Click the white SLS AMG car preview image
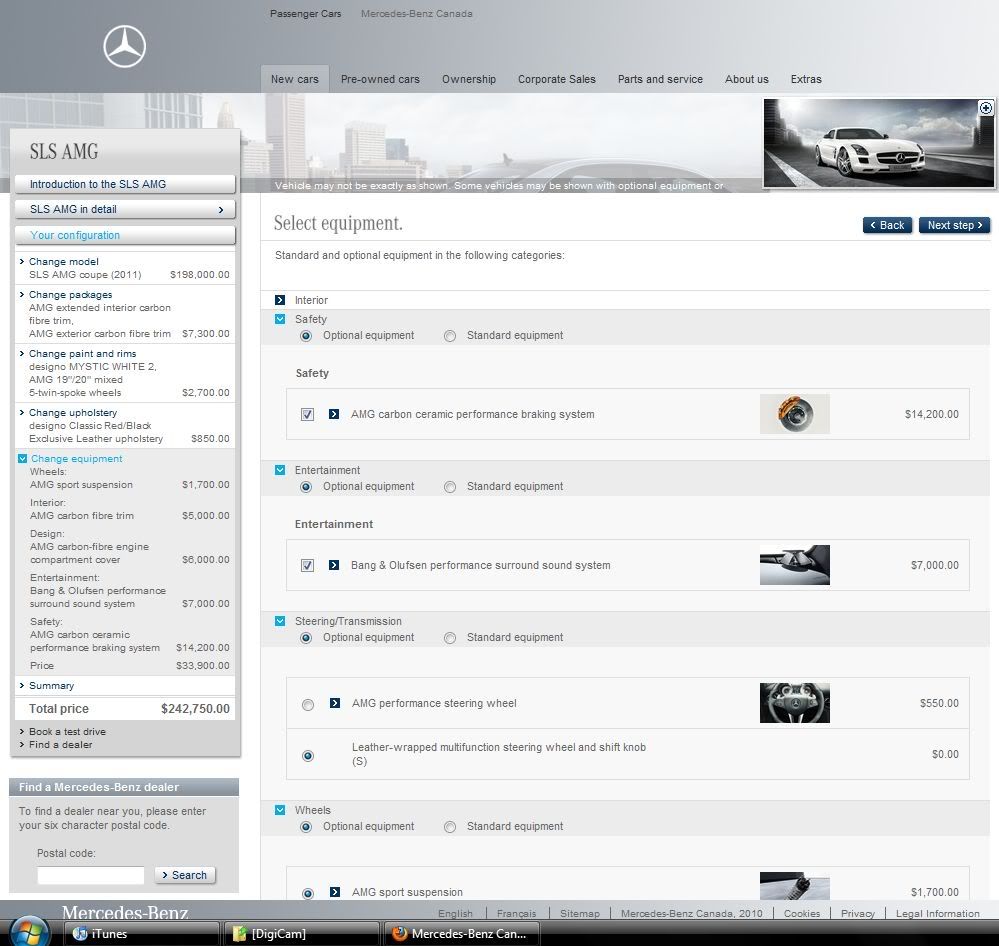Viewport: 999px width, 946px height. click(879, 143)
